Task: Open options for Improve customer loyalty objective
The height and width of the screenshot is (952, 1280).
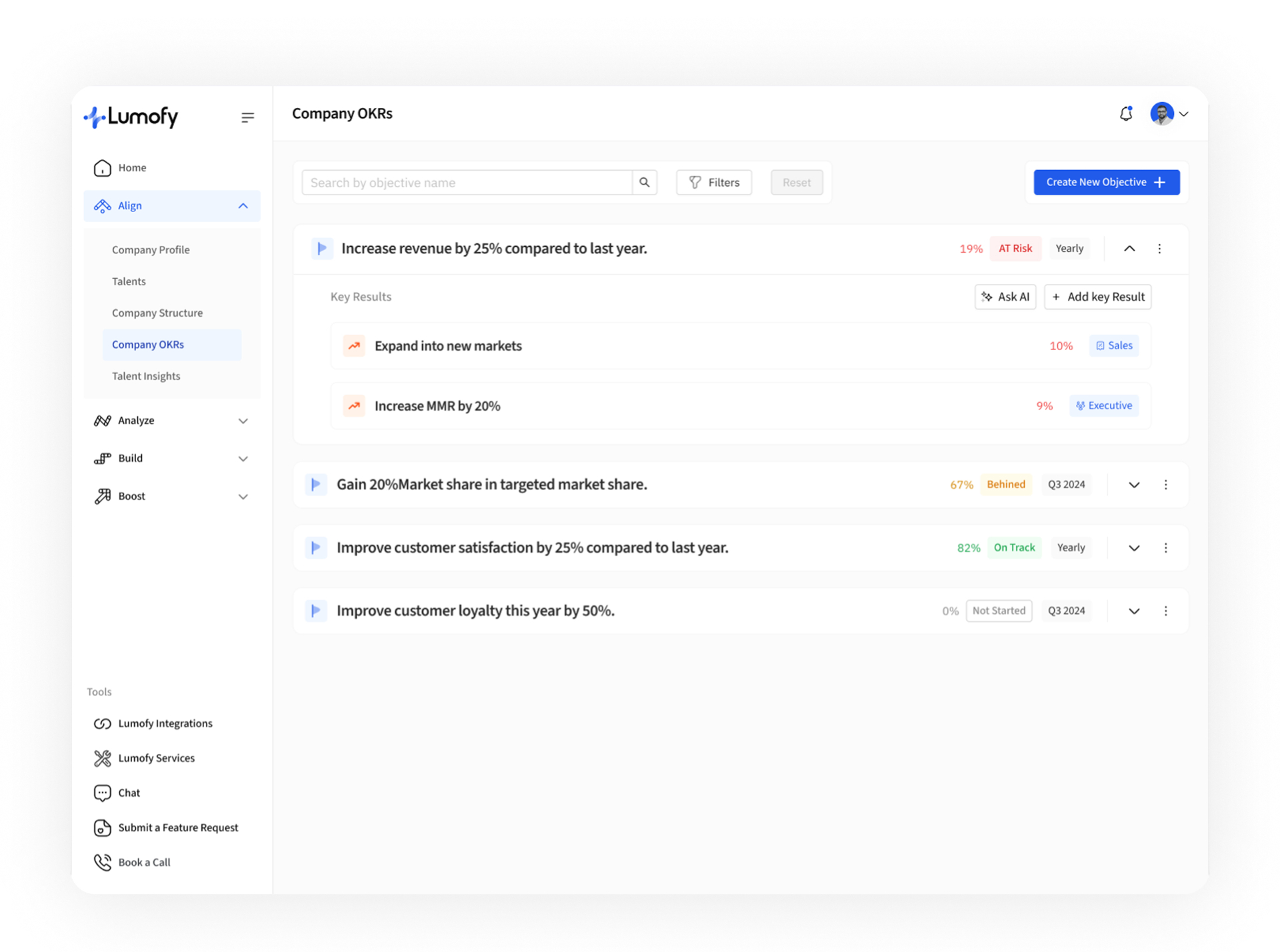Action: [1166, 611]
